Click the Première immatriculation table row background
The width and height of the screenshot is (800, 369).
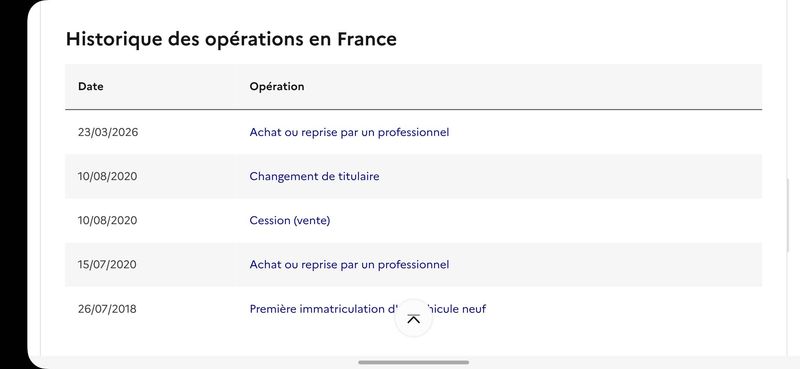413,309
